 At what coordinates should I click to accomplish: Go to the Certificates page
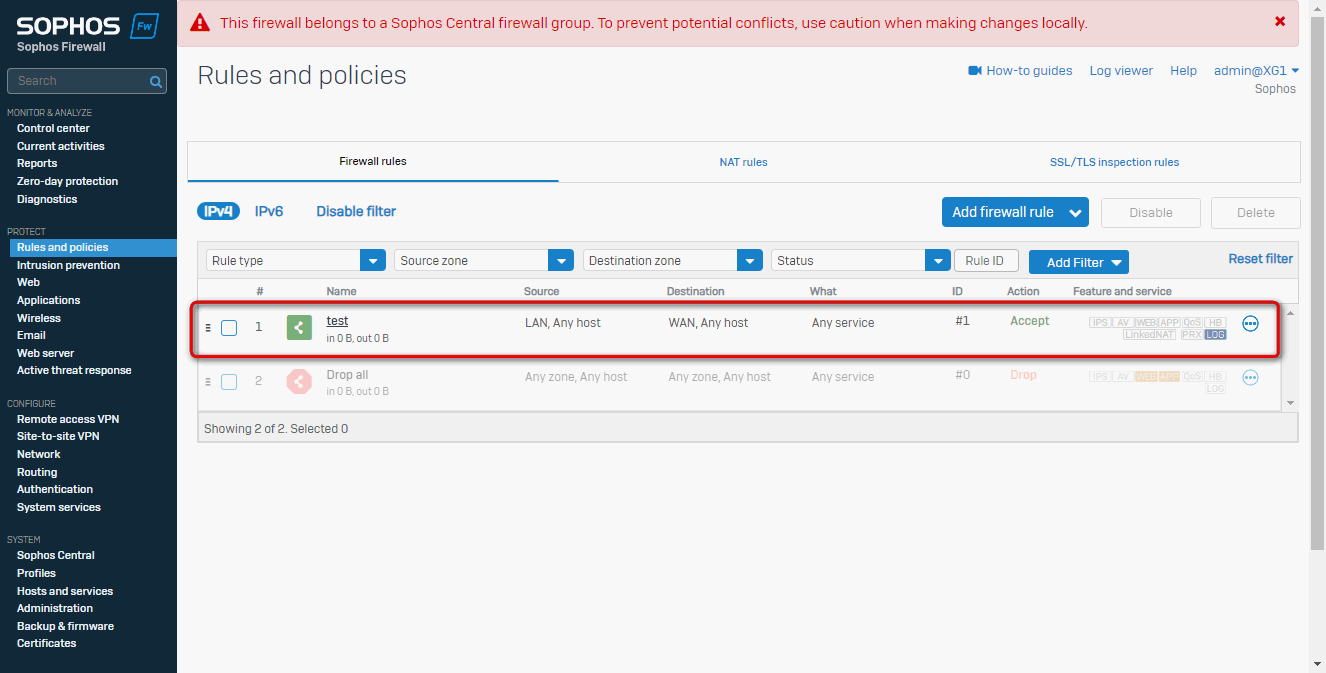[x=46, y=643]
